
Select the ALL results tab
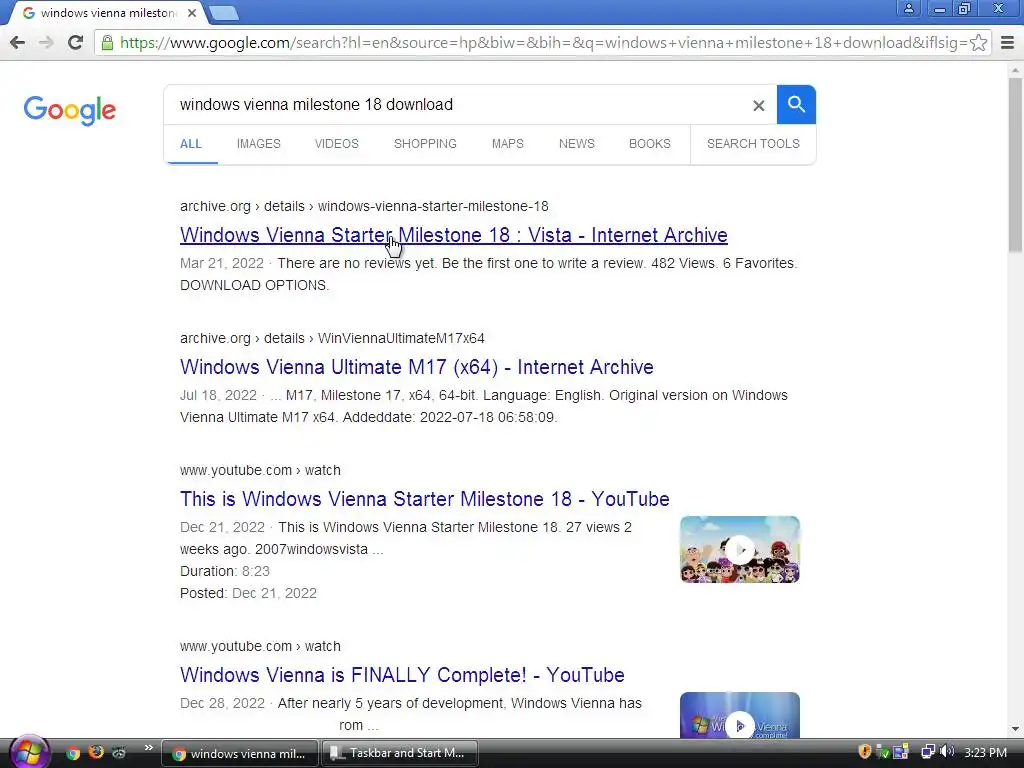point(191,144)
